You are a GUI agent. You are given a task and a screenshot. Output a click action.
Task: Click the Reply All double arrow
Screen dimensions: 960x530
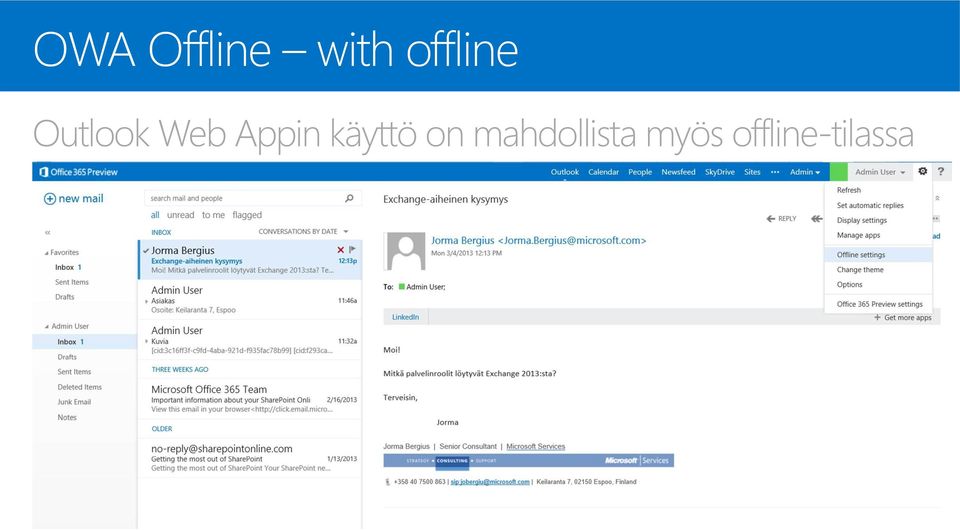pos(817,218)
